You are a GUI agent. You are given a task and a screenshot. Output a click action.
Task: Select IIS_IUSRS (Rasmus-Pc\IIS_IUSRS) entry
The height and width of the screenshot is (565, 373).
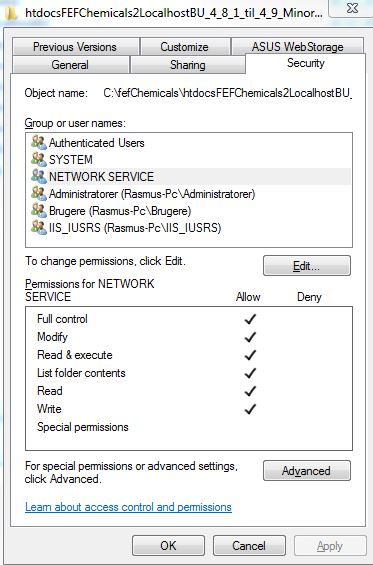coord(188,228)
